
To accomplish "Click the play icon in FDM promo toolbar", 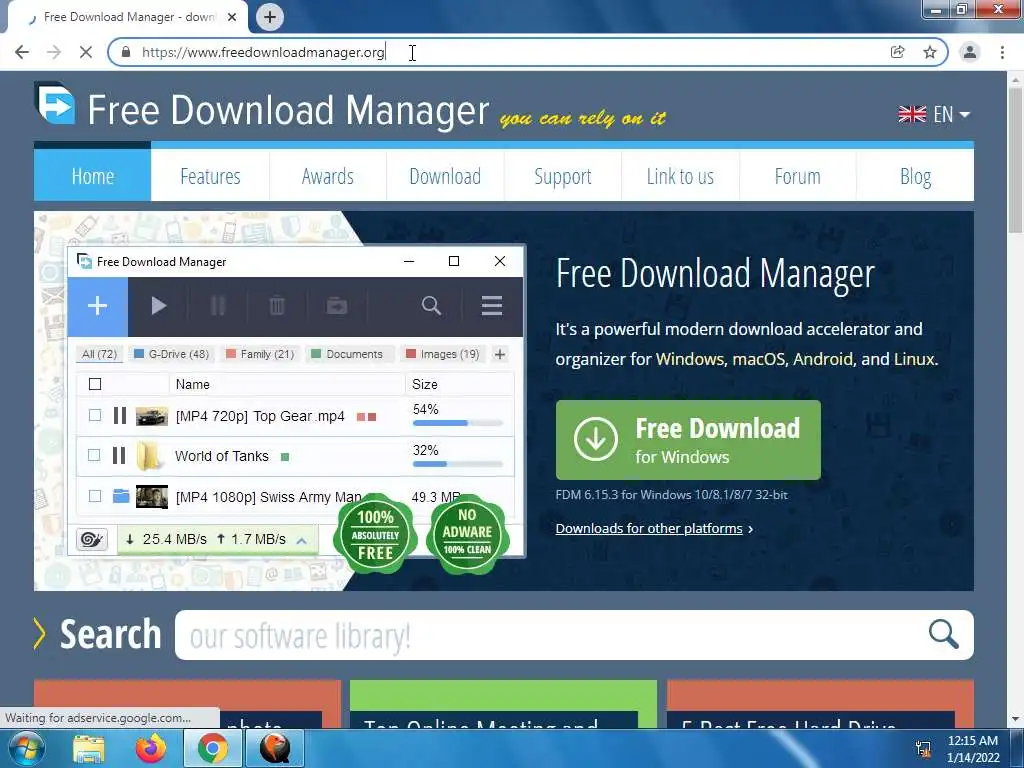I will pyautogui.click(x=159, y=306).
